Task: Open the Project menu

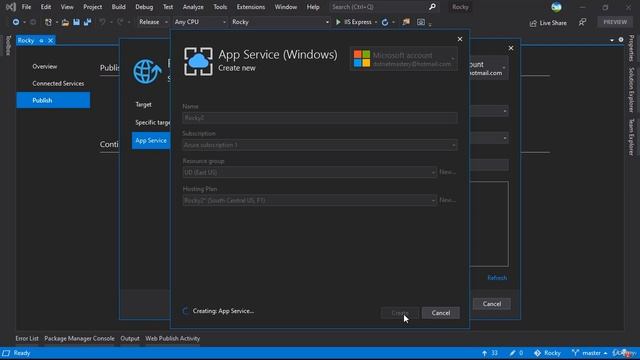Action: (x=93, y=7)
